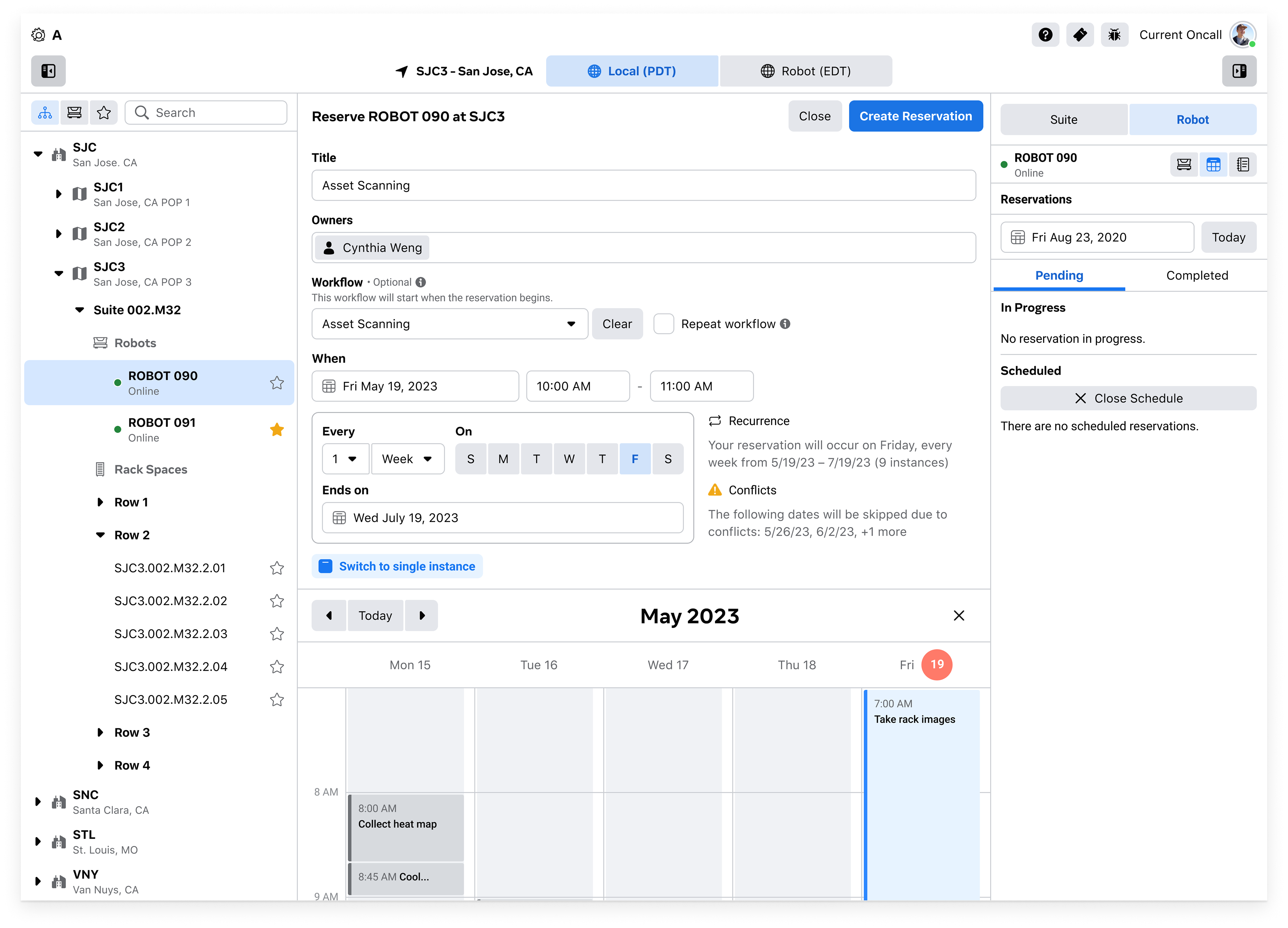Click the Search field
The width and height of the screenshot is (1288, 928).
pyautogui.click(x=206, y=112)
